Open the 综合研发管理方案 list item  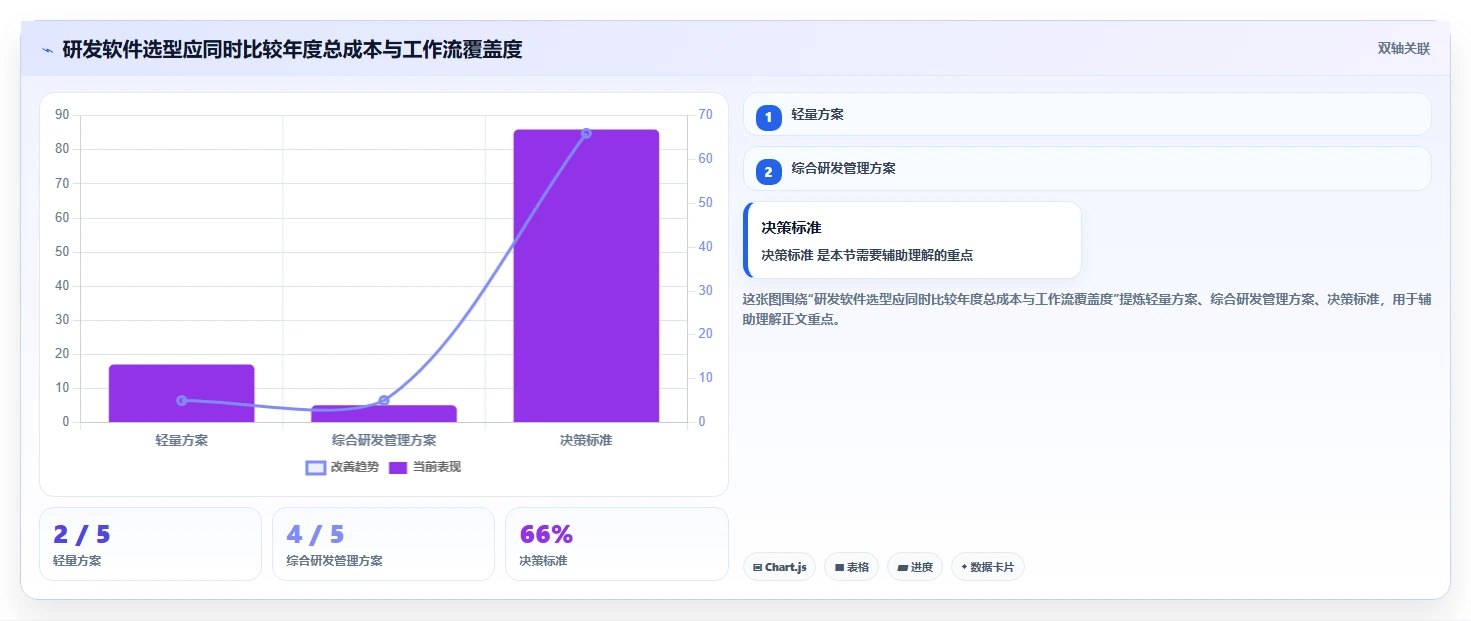(1087, 168)
